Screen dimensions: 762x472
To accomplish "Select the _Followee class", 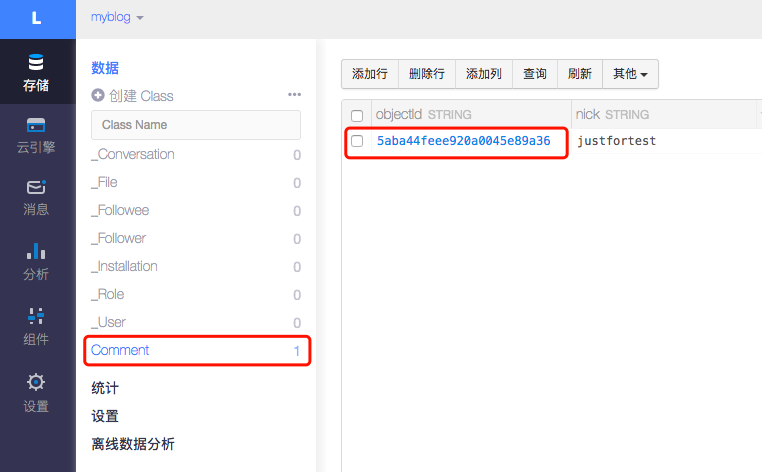I will tap(196, 210).
